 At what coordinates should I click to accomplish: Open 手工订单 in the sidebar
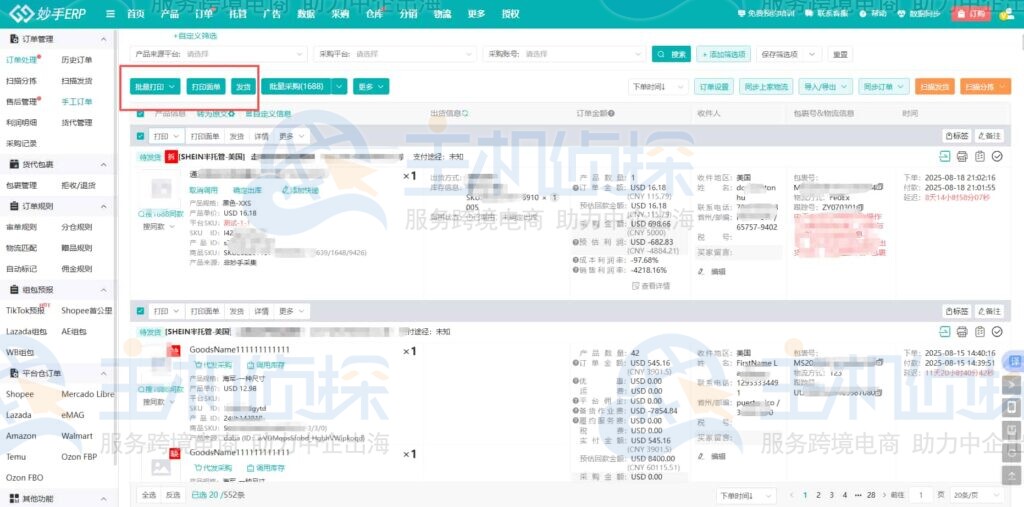click(77, 102)
